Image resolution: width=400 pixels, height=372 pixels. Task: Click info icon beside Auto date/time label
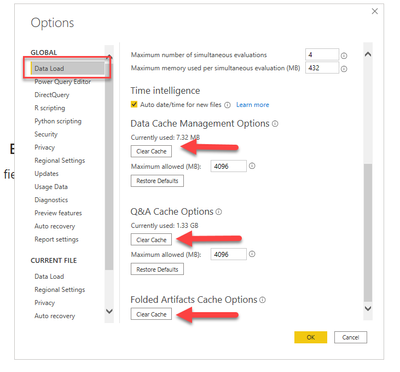point(227,105)
